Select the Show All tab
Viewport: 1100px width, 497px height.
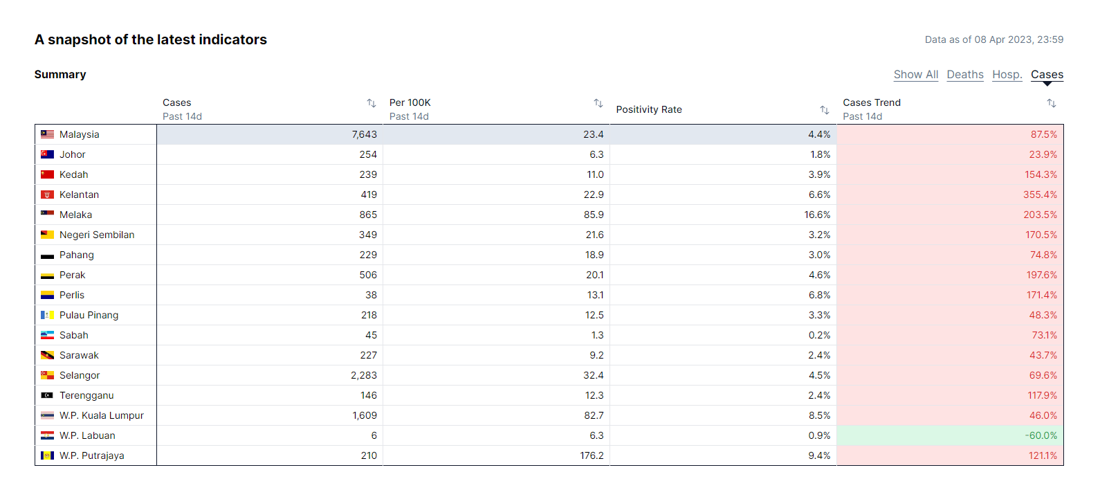(916, 74)
